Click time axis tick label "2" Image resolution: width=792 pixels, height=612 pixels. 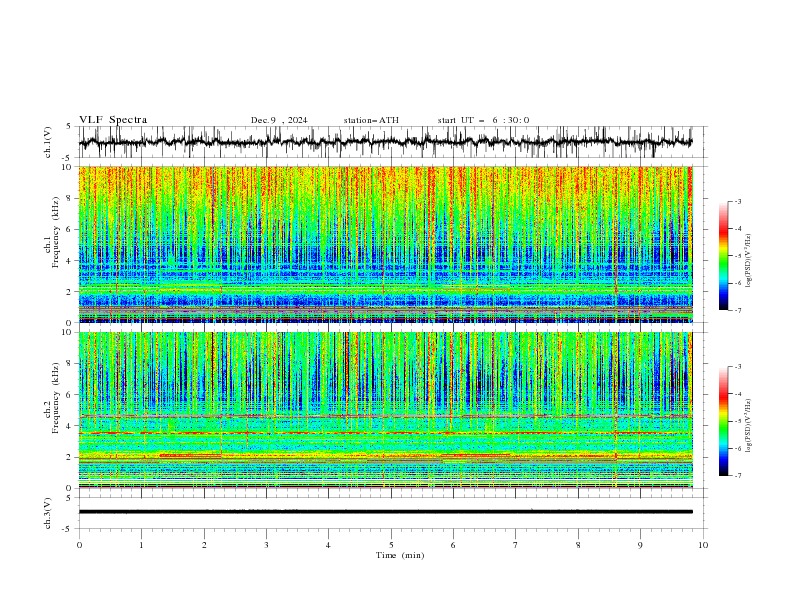coord(204,545)
